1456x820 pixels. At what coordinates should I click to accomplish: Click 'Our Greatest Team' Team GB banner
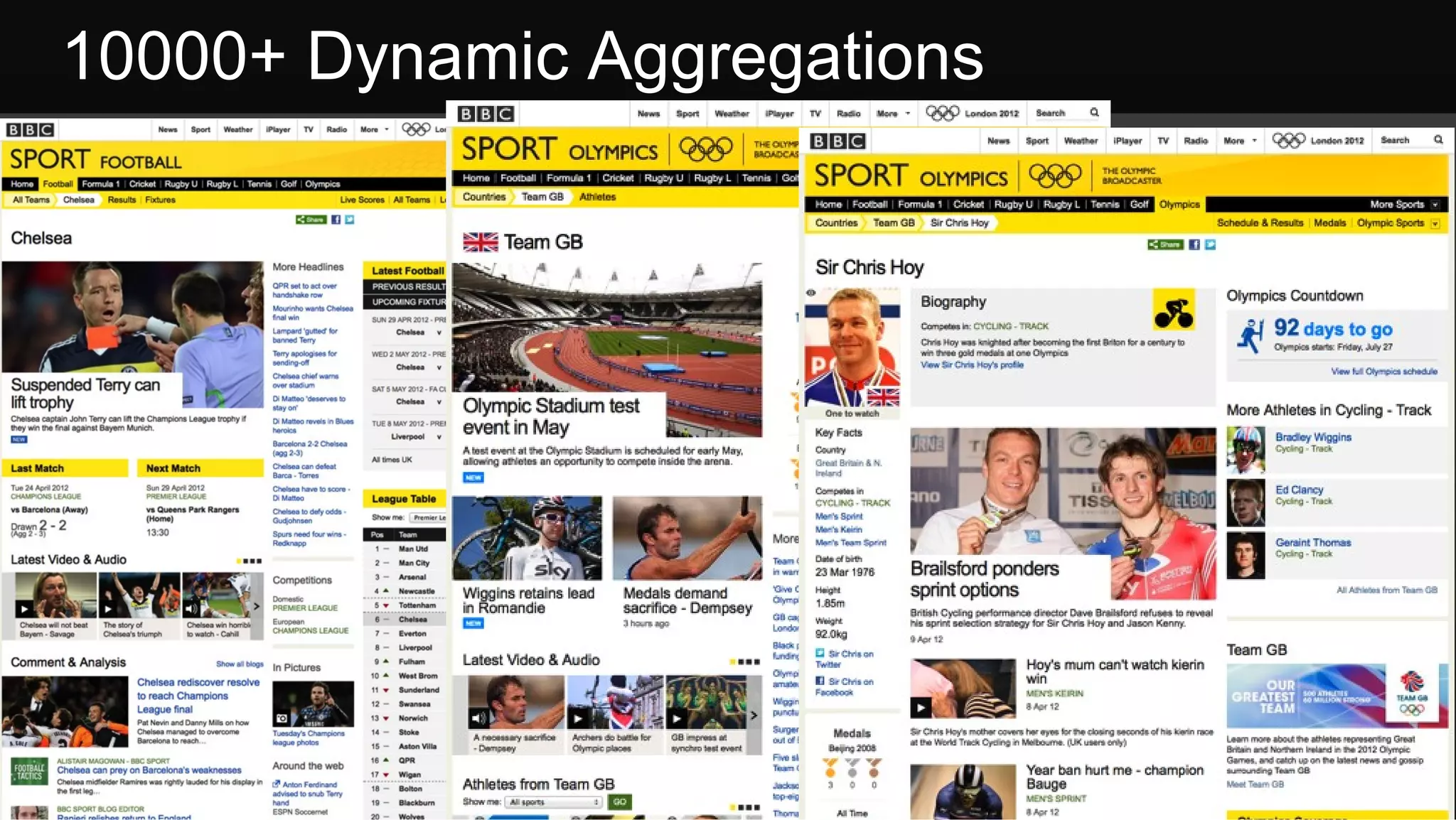point(1337,696)
